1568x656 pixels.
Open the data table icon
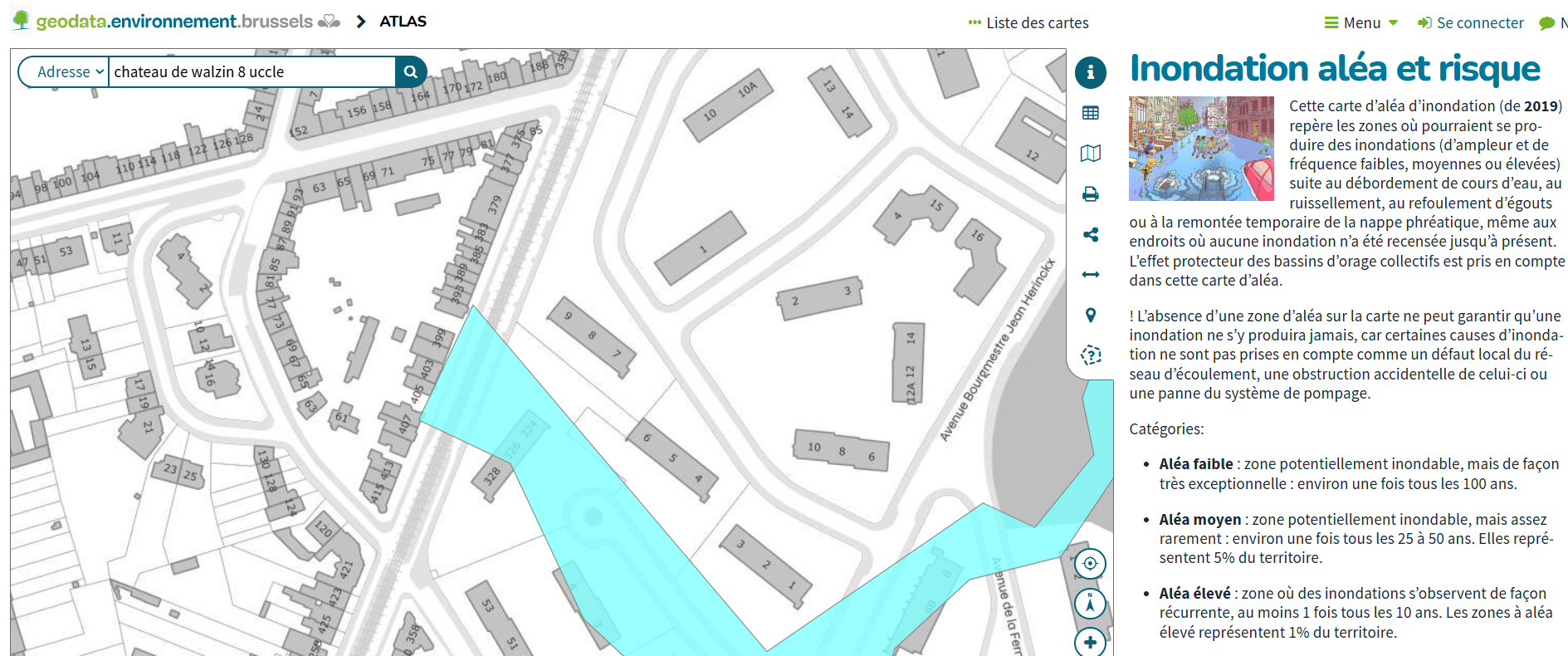[x=1090, y=113]
